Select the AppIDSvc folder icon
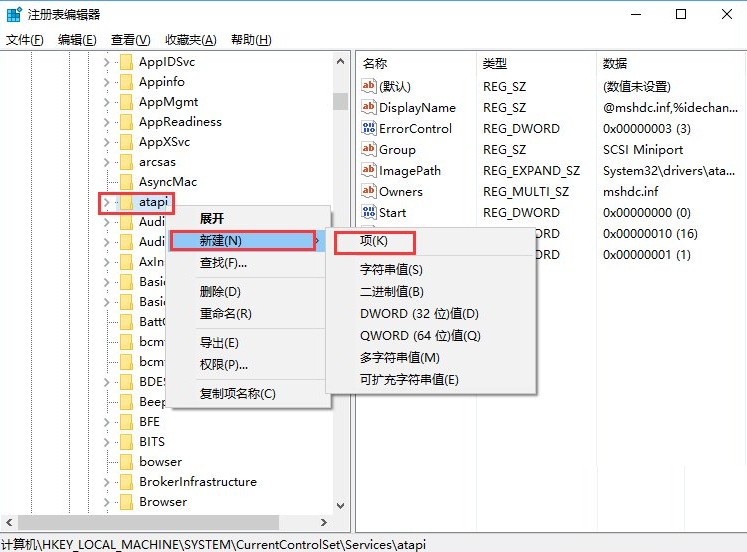This screenshot has width=747, height=552. click(x=126, y=62)
